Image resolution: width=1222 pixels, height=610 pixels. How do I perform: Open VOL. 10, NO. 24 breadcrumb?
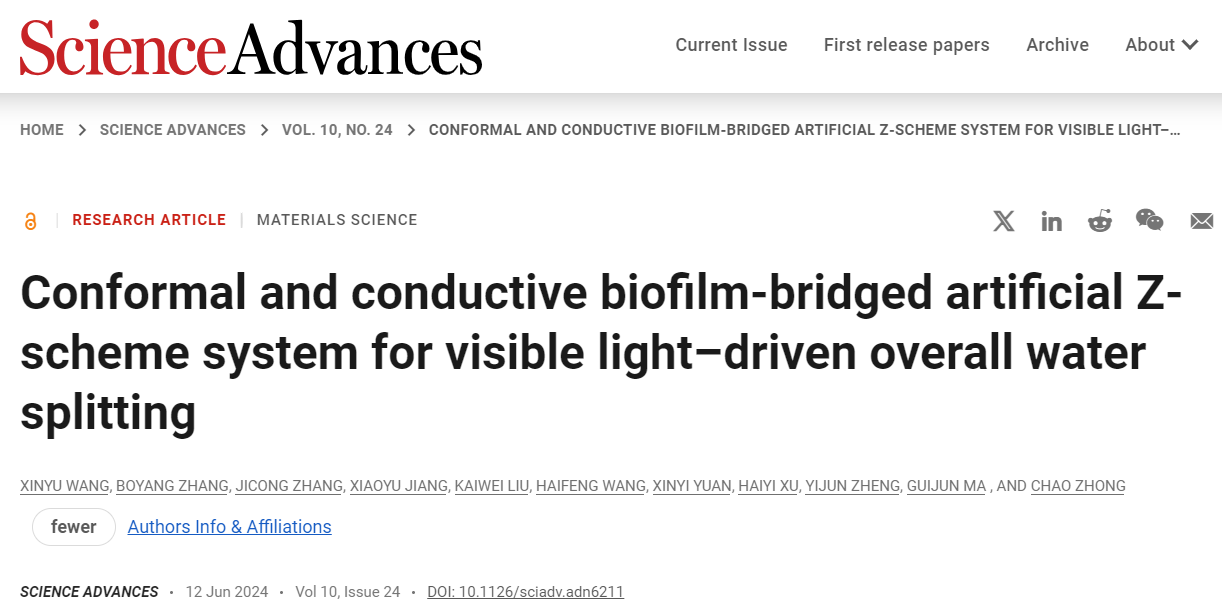coord(337,130)
